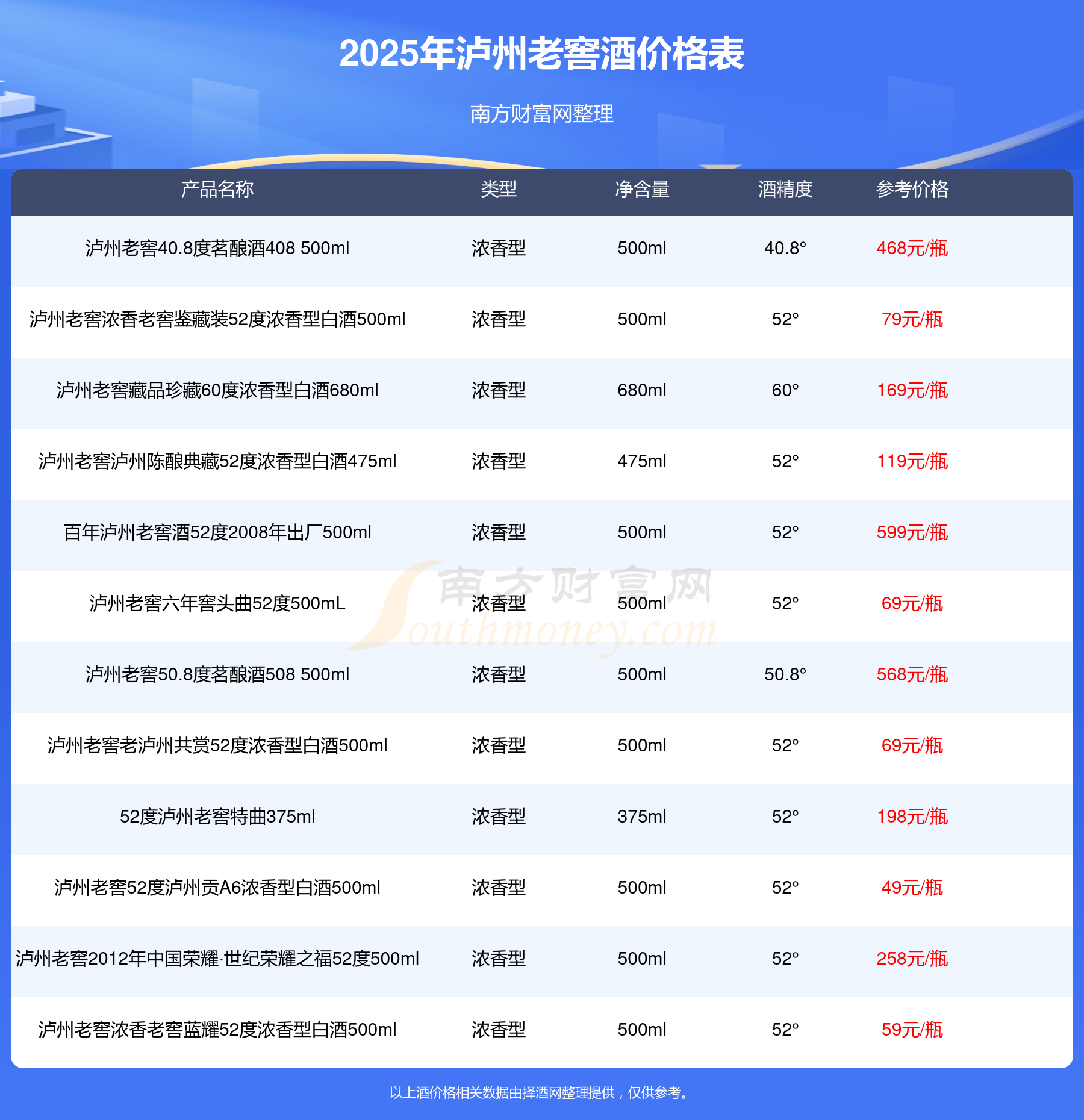Click product name "泸州老窖50.8度茗酿酒508 500ml"
Viewport: 1084px width, 1120px height.
(217, 674)
